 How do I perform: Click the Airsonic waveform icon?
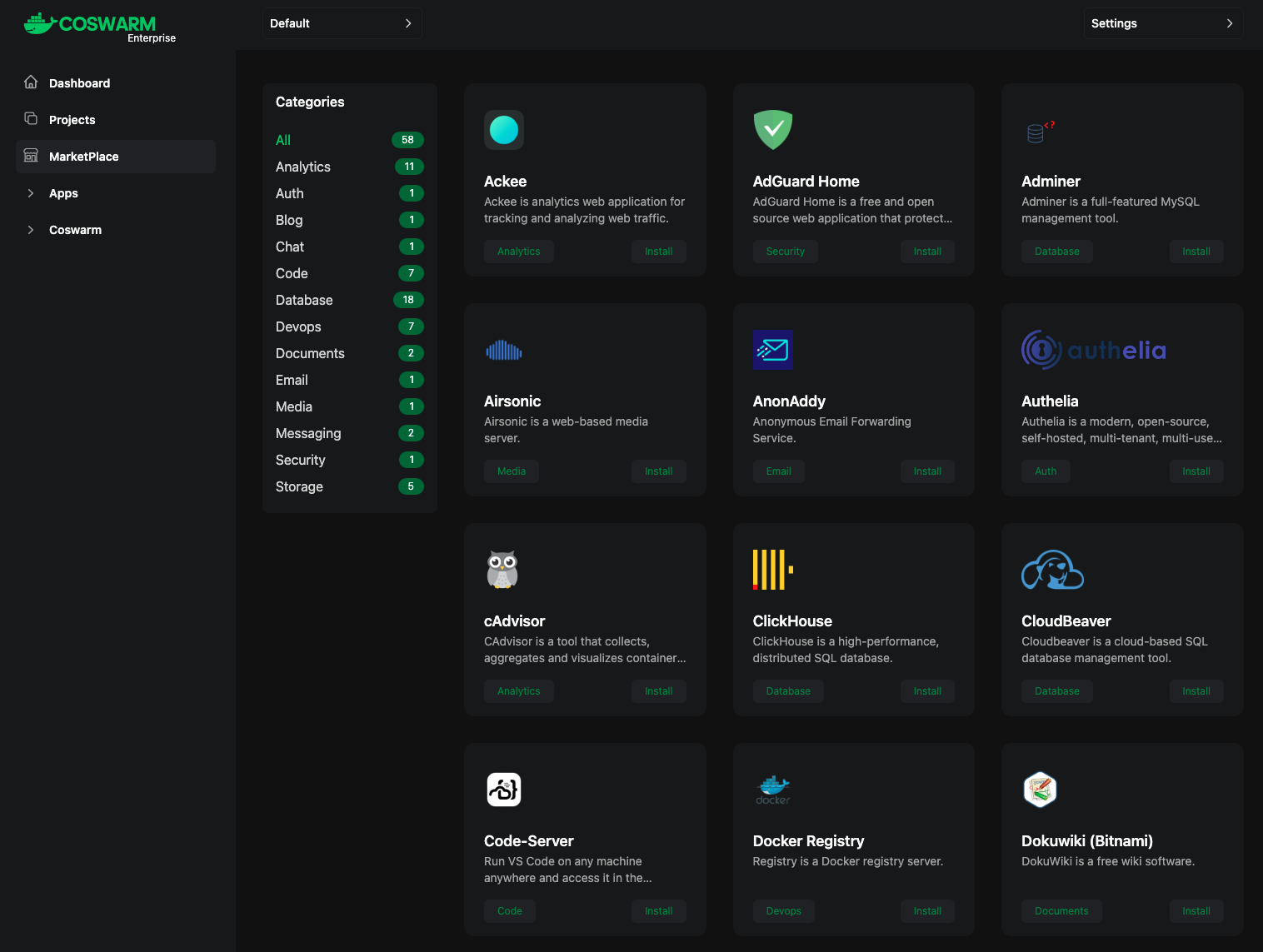(x=504, y=350)
